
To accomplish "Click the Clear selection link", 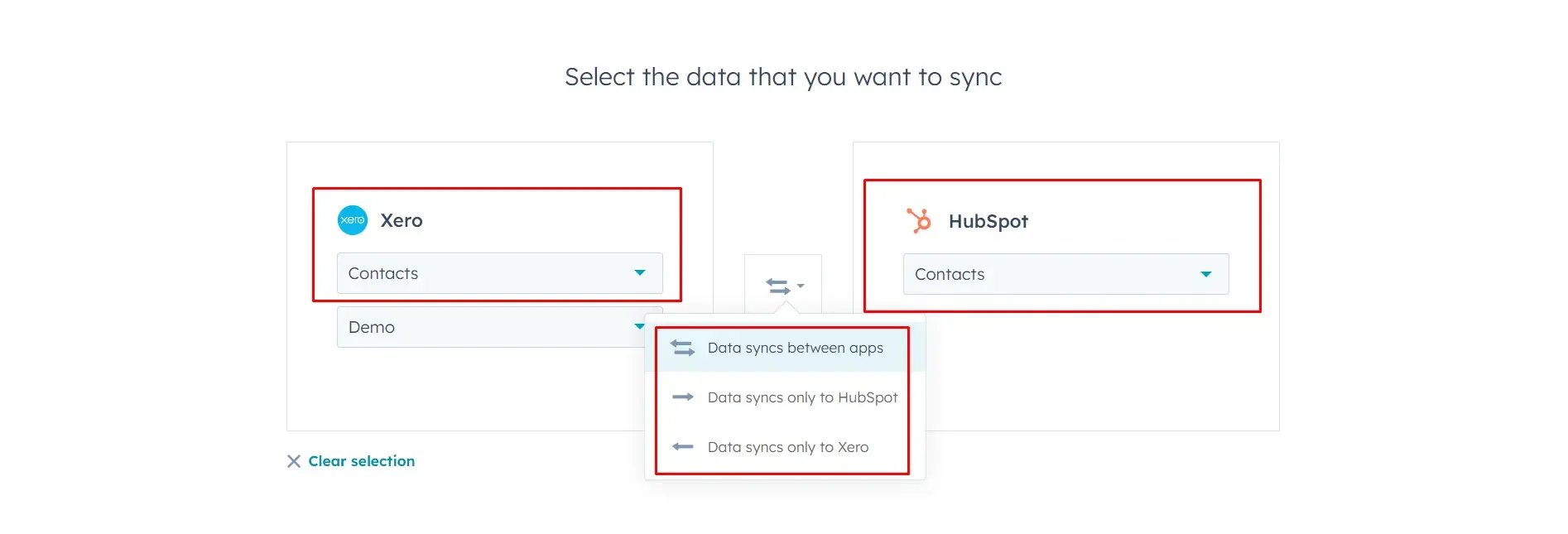I will (x=360, y=461).
